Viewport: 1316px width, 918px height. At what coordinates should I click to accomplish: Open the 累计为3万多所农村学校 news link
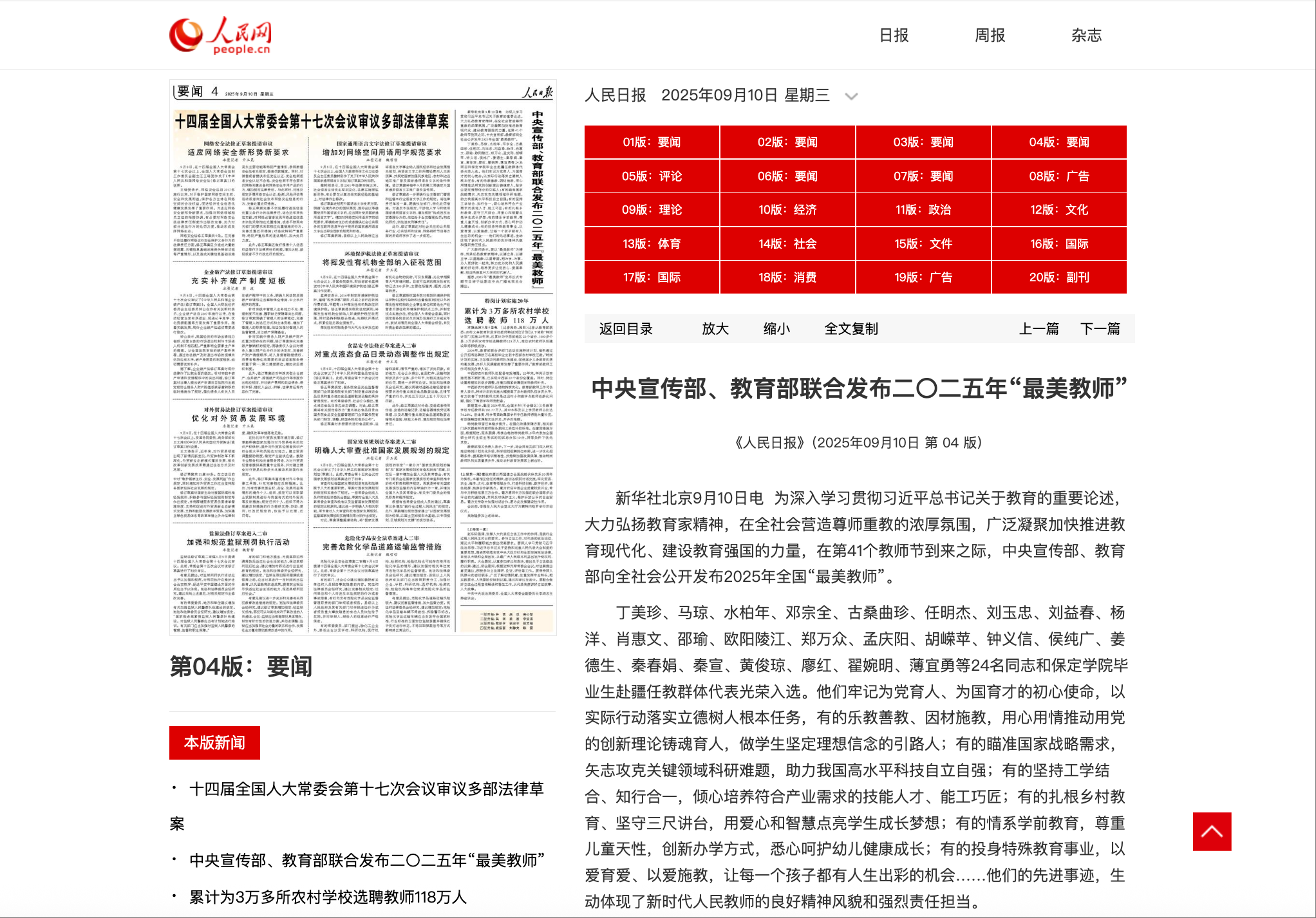pos(327,897)
